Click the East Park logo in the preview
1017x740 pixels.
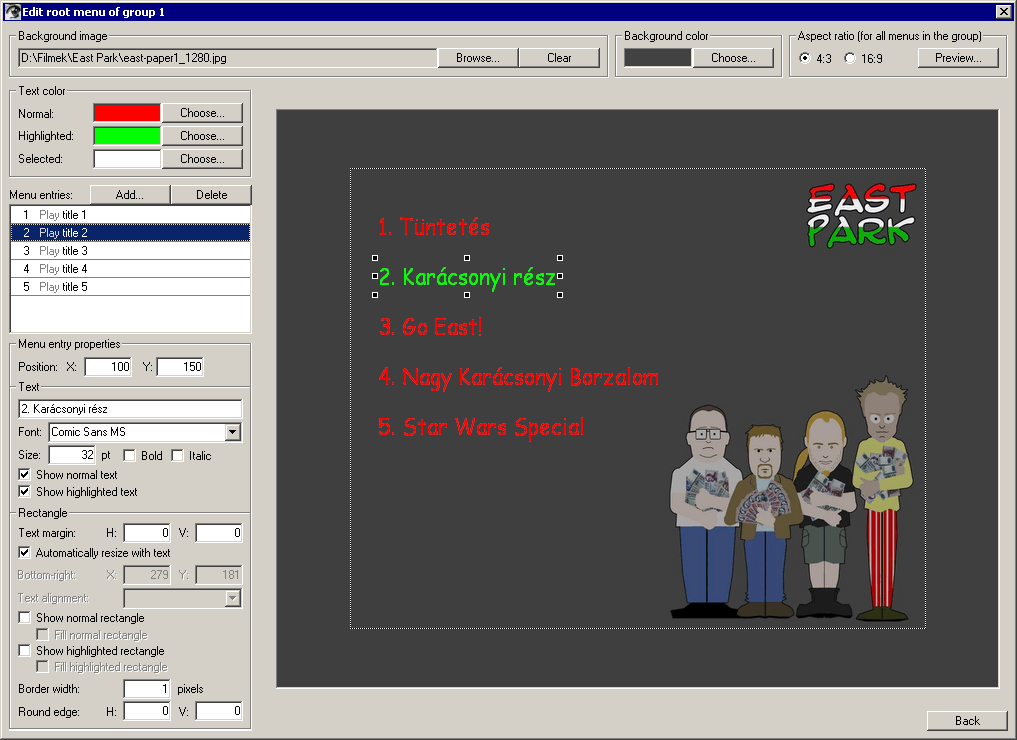coord(861,215)
